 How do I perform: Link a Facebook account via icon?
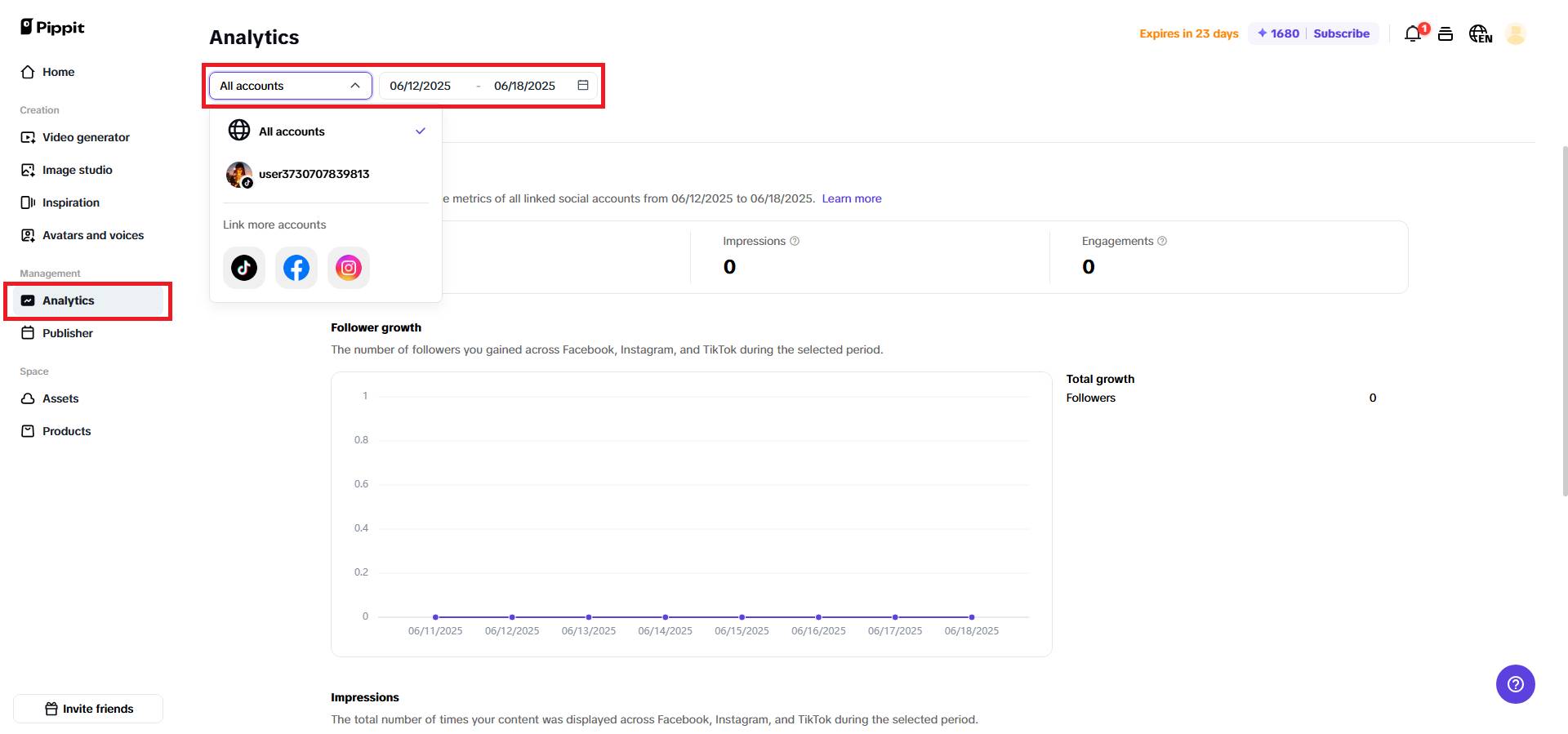tap(296, 268)
